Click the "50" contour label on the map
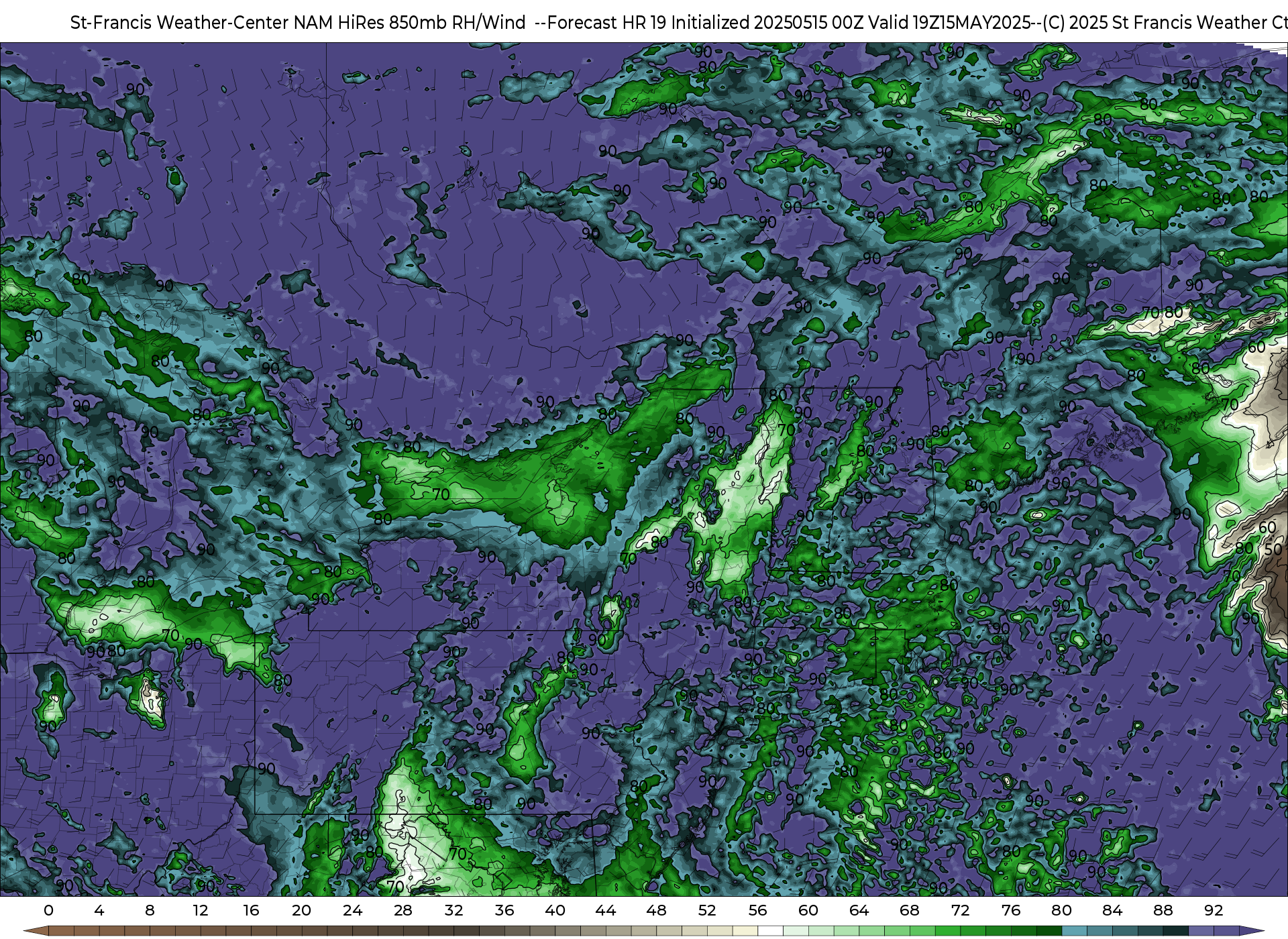The image size is (1288, 939). tap(1273, 549)
